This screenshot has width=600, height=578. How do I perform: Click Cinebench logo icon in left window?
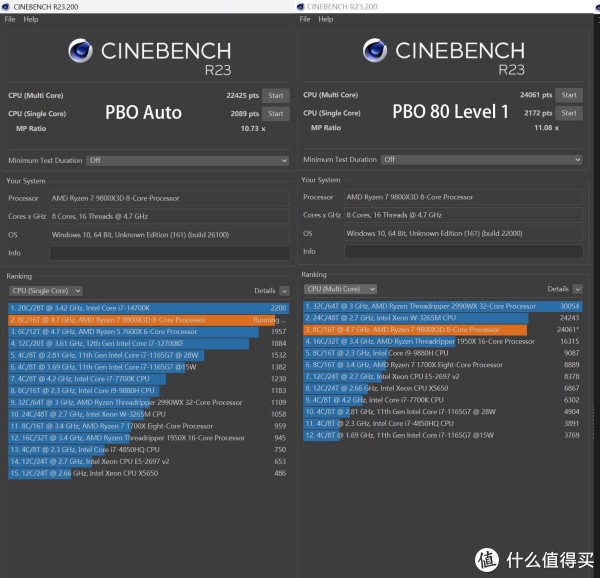(80, 50)
